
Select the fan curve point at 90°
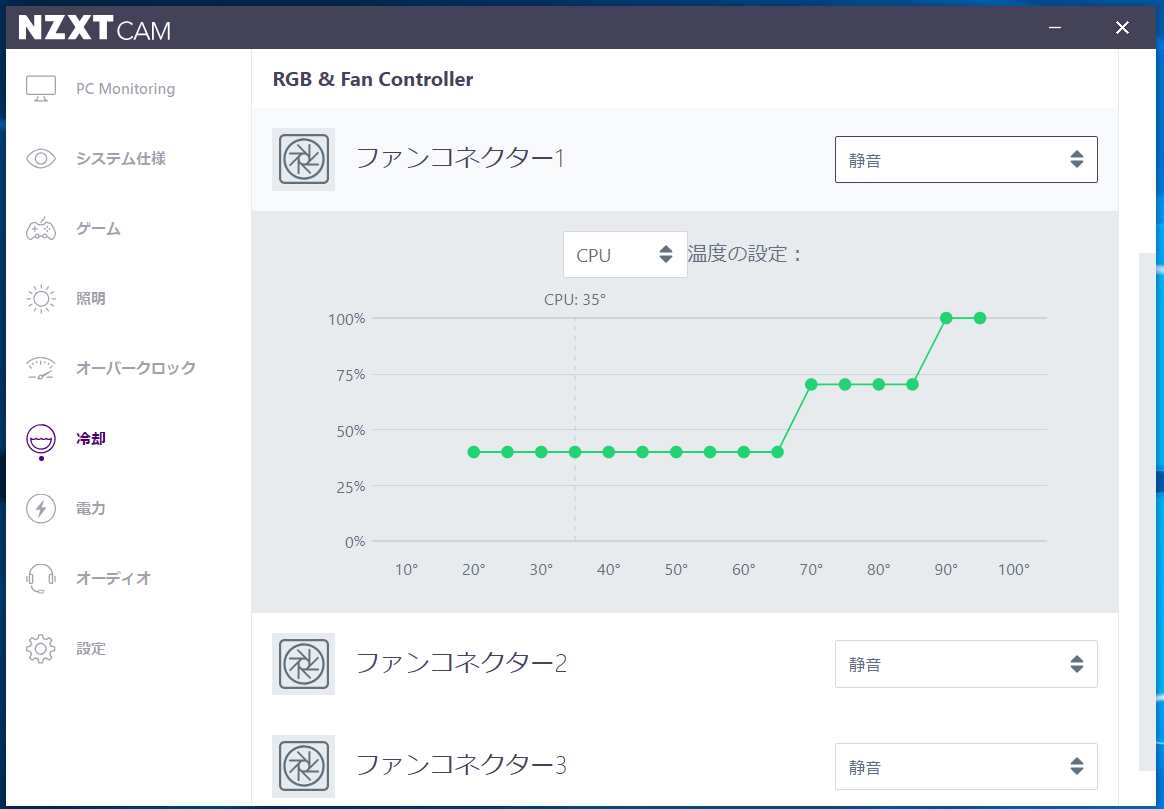point(946,318)
